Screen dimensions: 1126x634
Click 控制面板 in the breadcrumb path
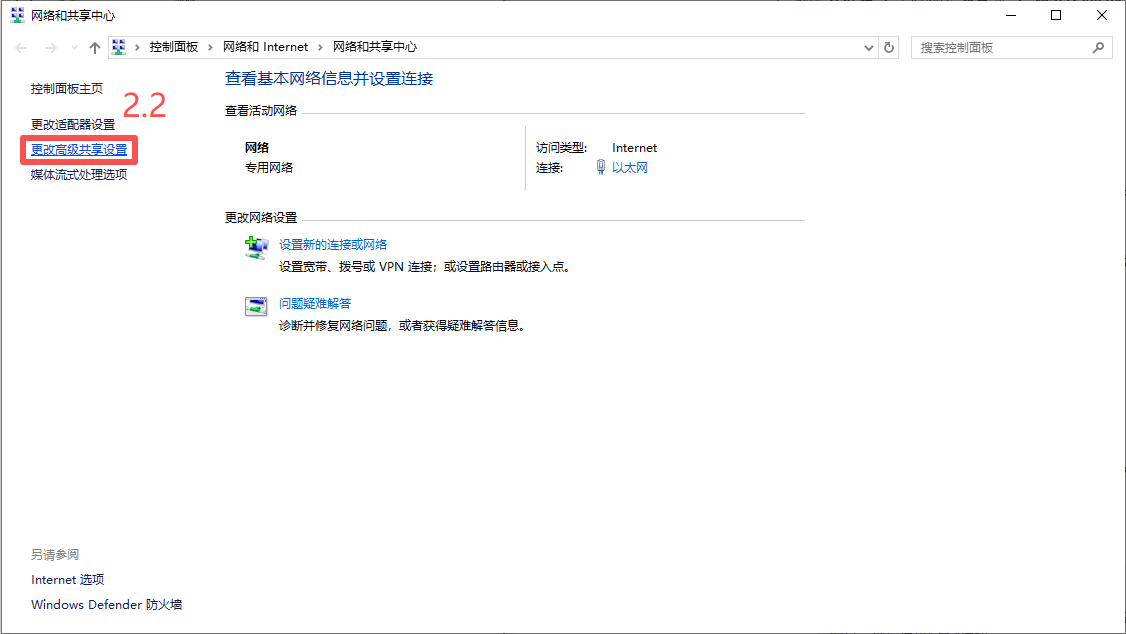(174, 47)
